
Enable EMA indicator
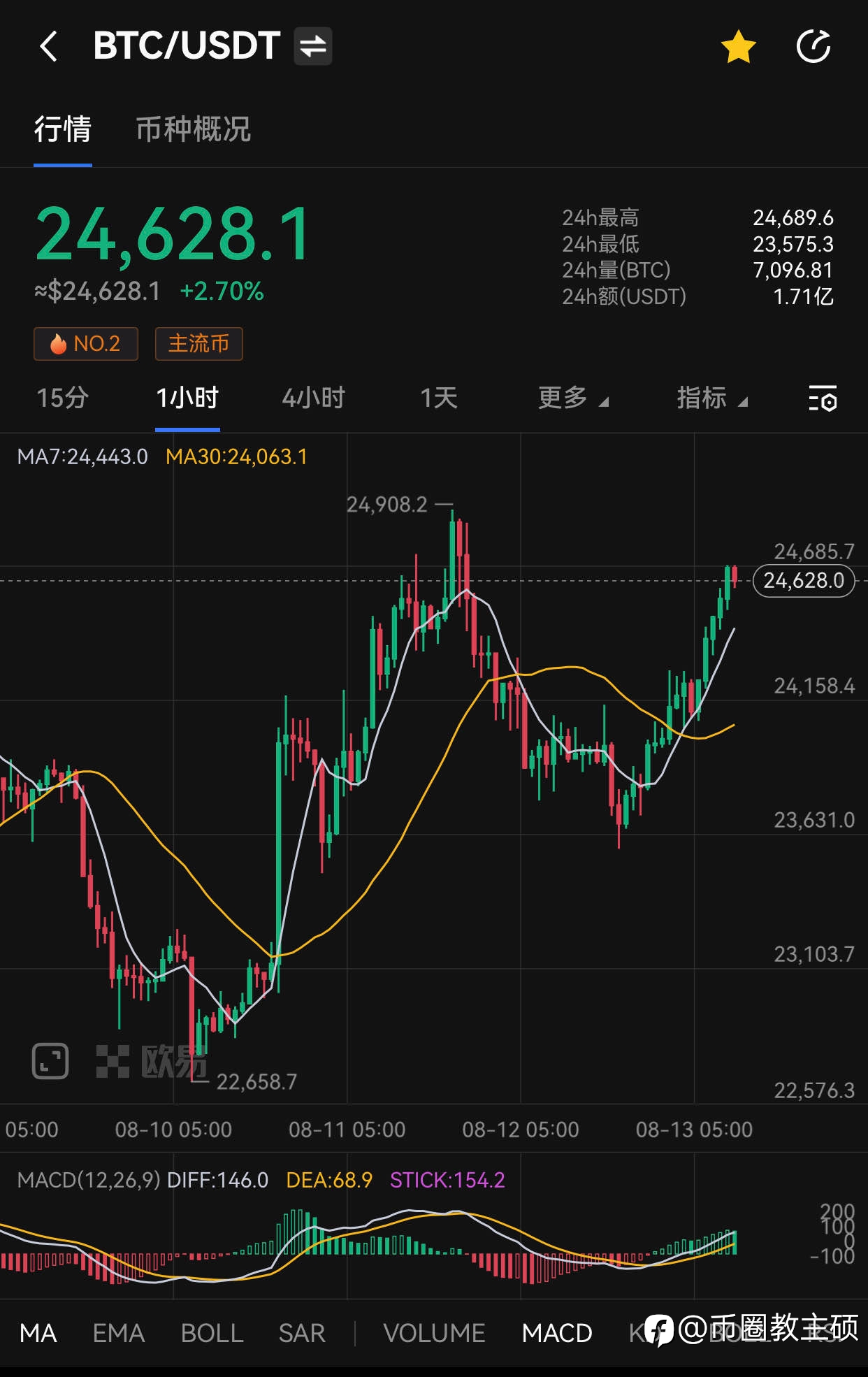[119, 1334]
